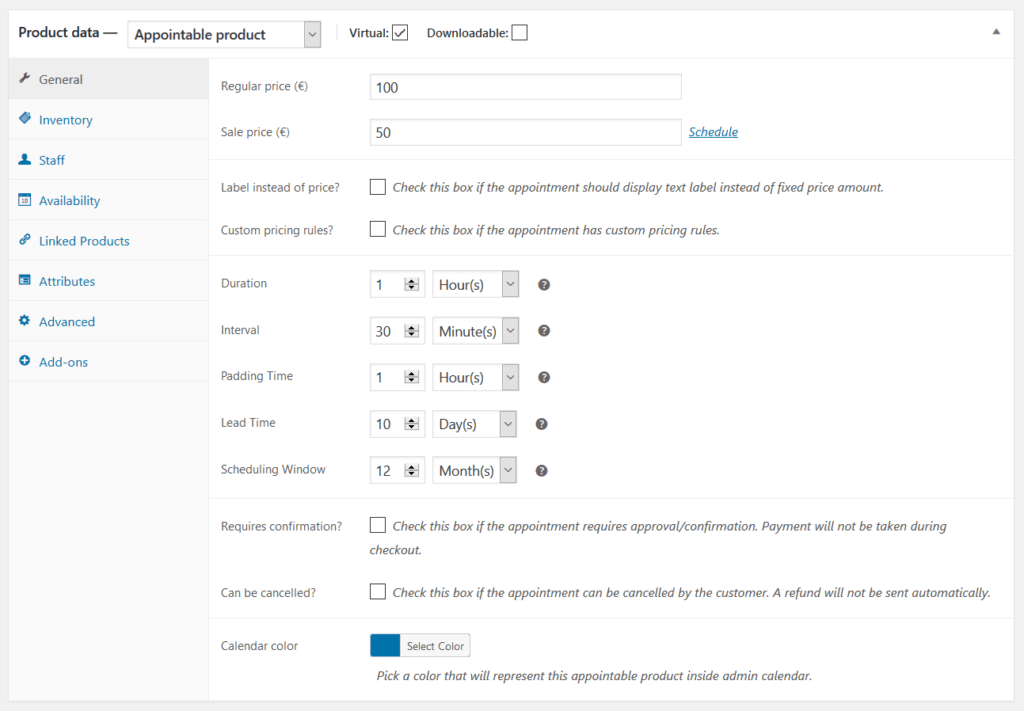This screenshot has height=711, width=1024.
Task: Click the Duration help question mark icon
Action: [x=543, y=284]
